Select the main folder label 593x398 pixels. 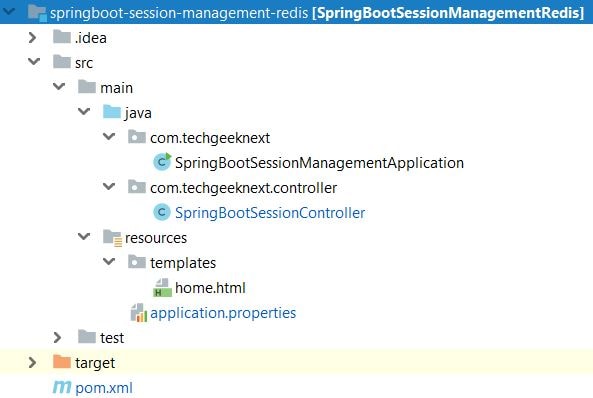coord(116,88)
